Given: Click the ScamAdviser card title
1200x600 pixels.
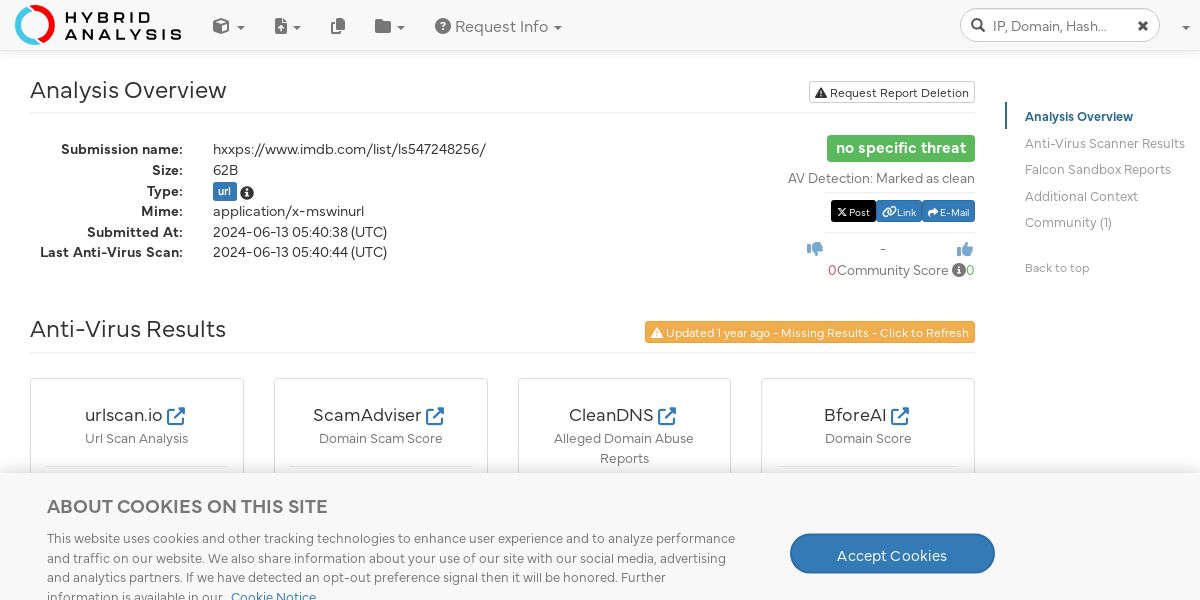Looking at the screenshot, I should point(367,415).
